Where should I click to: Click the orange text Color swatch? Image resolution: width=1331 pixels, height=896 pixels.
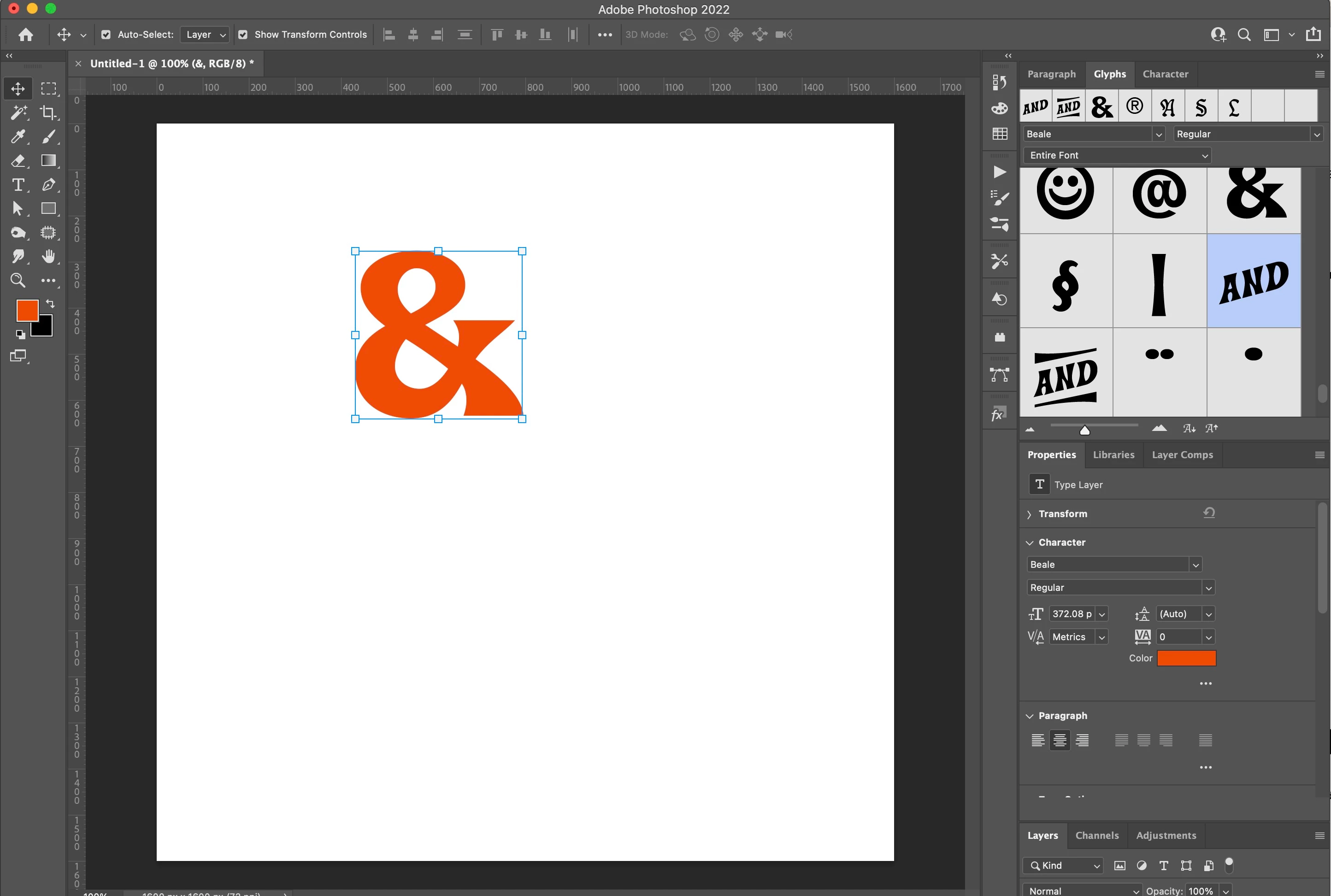(1186, 658)
